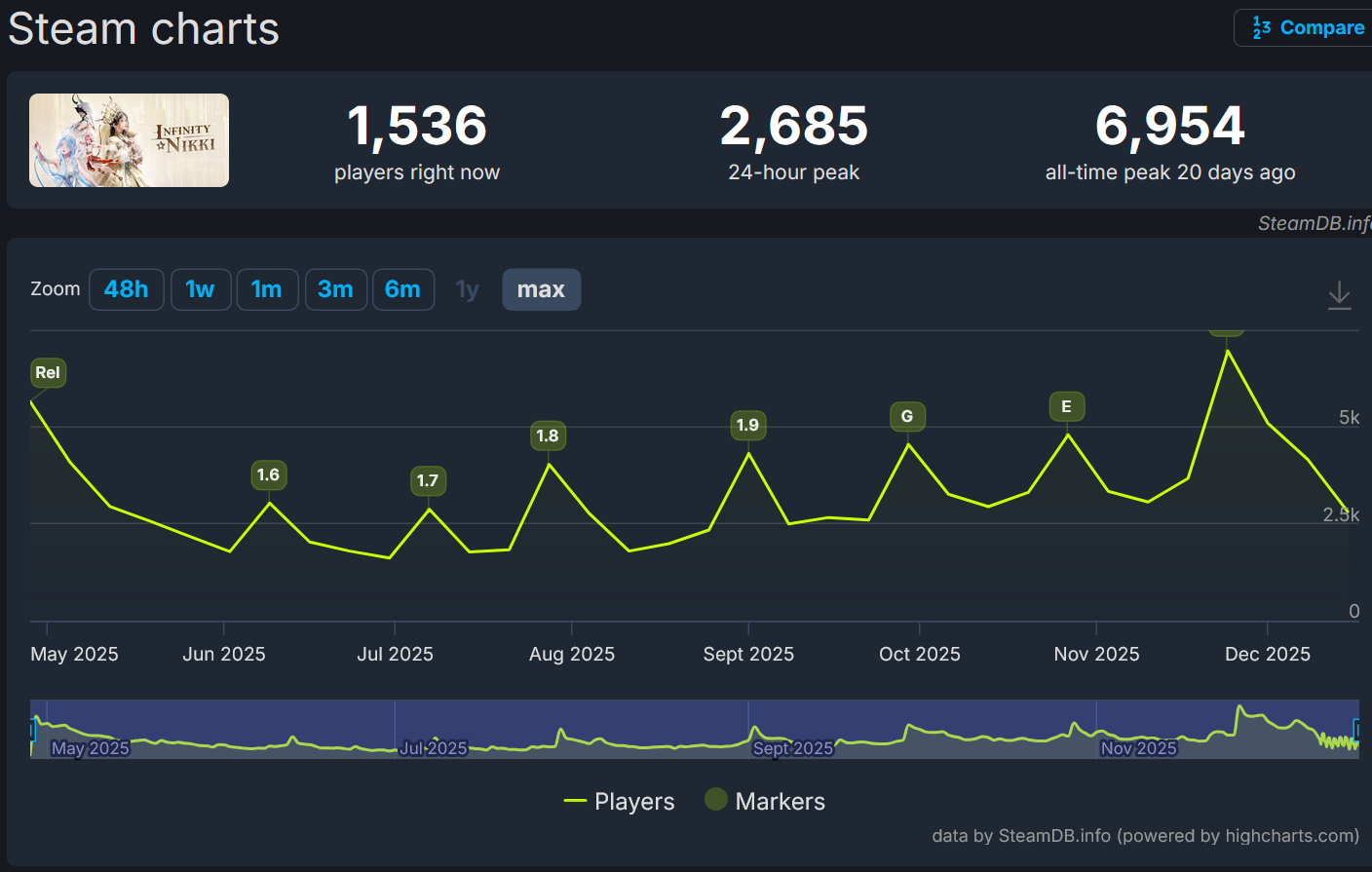This screenshot has width=1372, height=872.
Task: Click the Steam charts heading
Action: pyautogui.click(x=144, y=28)
